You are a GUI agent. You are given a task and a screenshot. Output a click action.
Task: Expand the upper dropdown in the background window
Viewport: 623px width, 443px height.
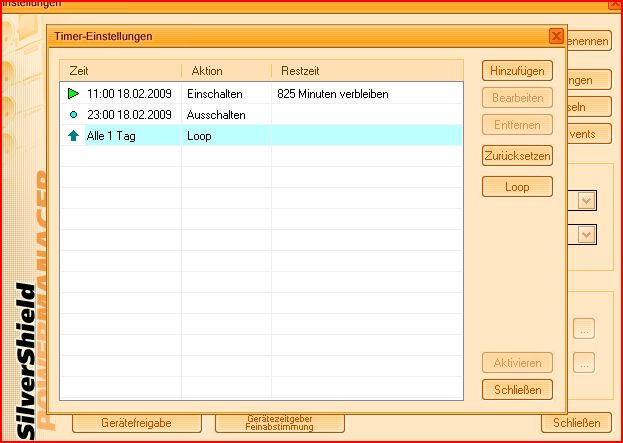tap(587, 201)
